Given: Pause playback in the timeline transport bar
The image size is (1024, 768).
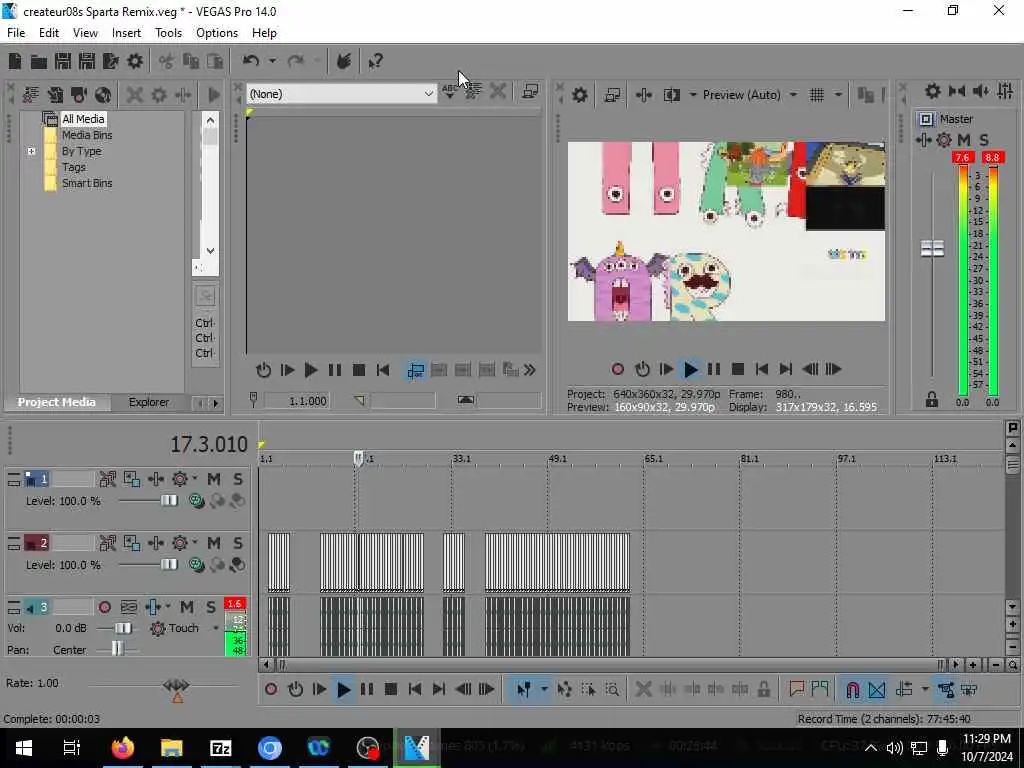Looking at the screenshot, I should (x=367, y=690).
